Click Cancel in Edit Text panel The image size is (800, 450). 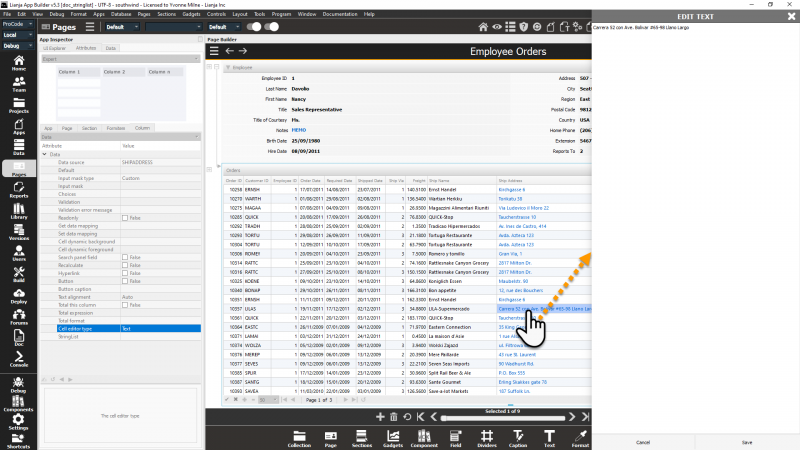[x=643, y=442]
